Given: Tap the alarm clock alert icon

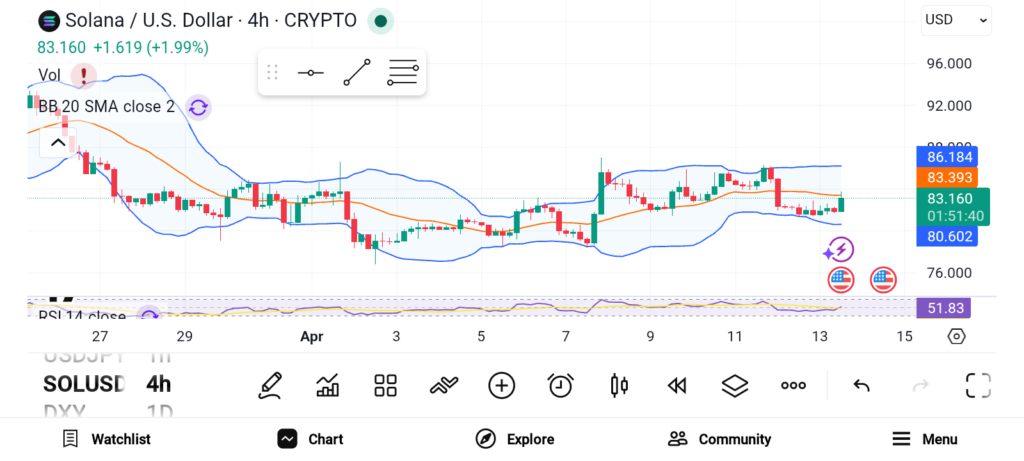Looking at the screenshot, I should [x=560, y=385].
